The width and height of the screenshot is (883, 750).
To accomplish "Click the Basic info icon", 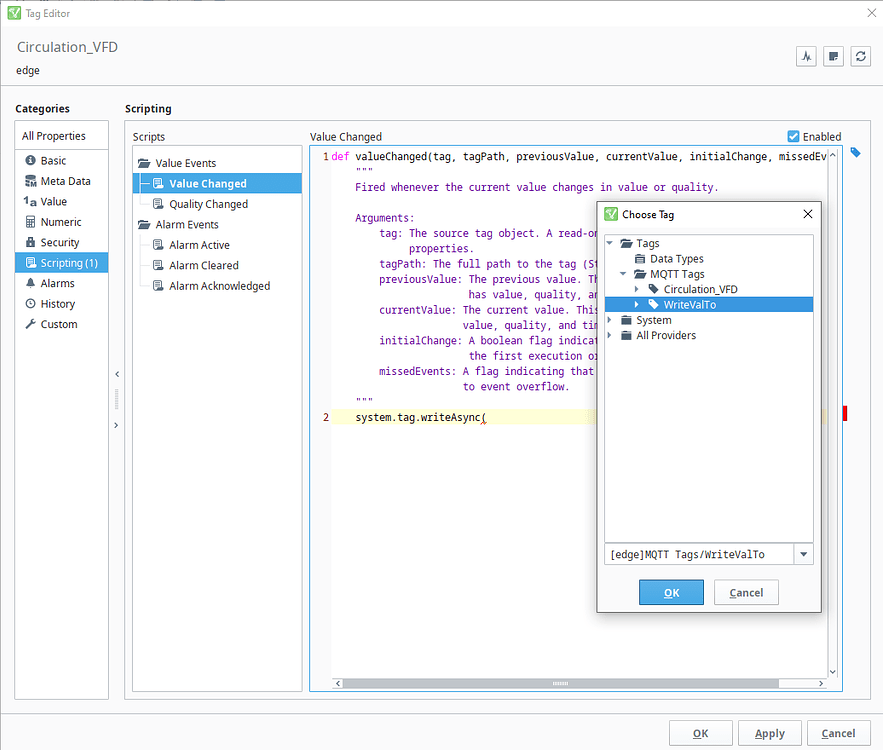I will pos(30,160).
